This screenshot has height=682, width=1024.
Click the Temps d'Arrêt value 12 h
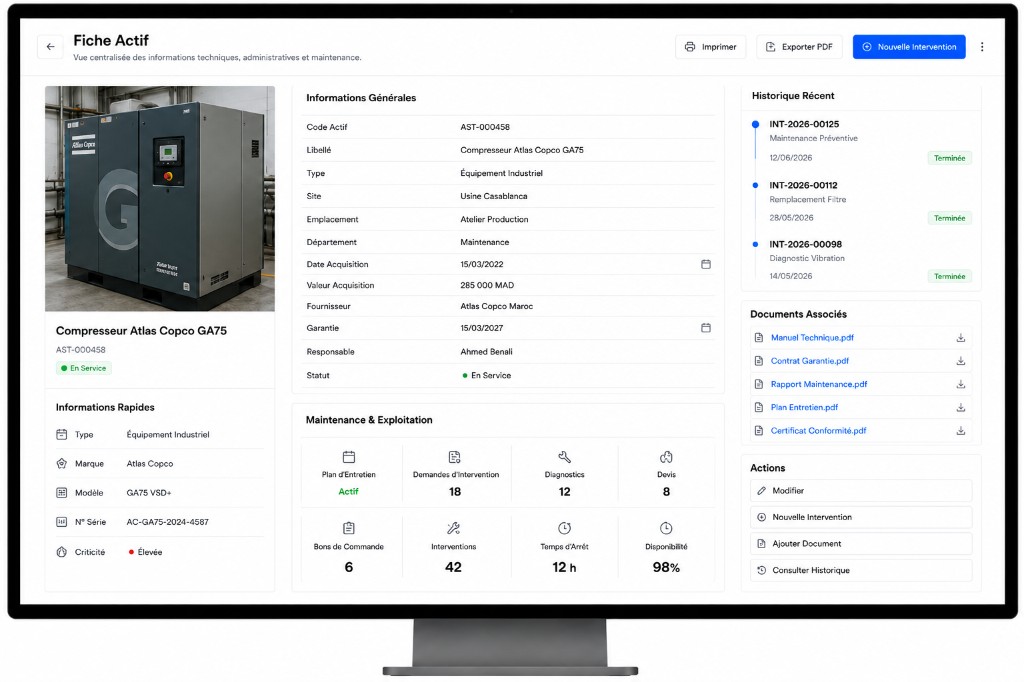pos(564,568)
